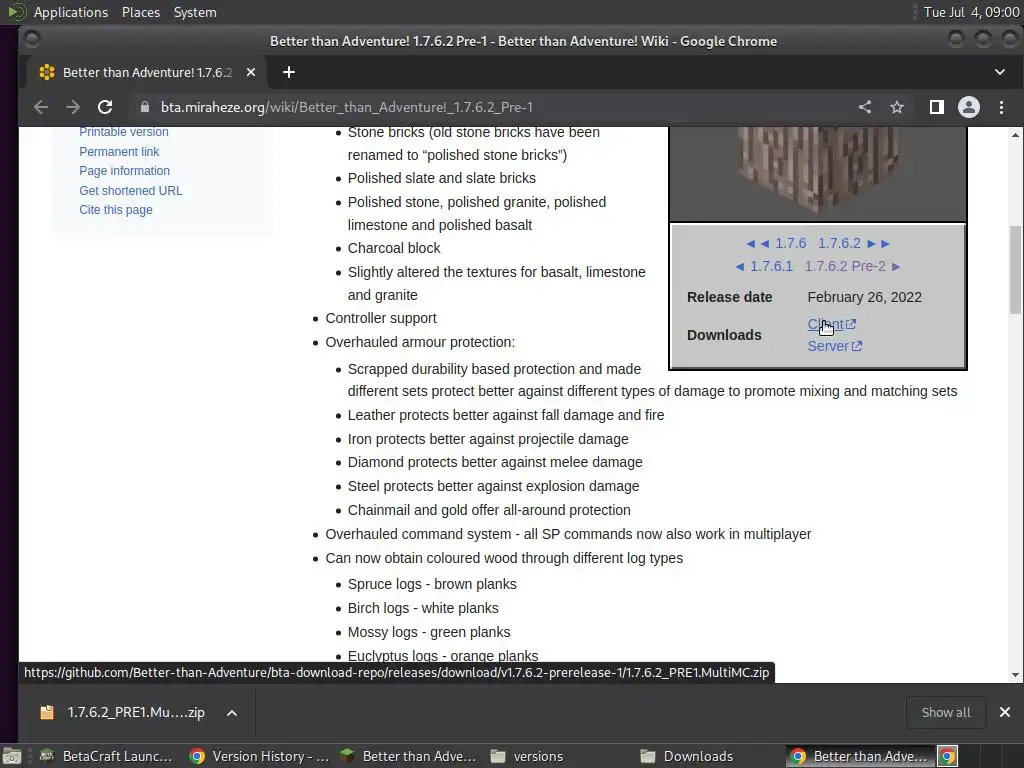
Task: Click the scroll down arrow
Action: pyautogui.click(x=1015, y=675)
